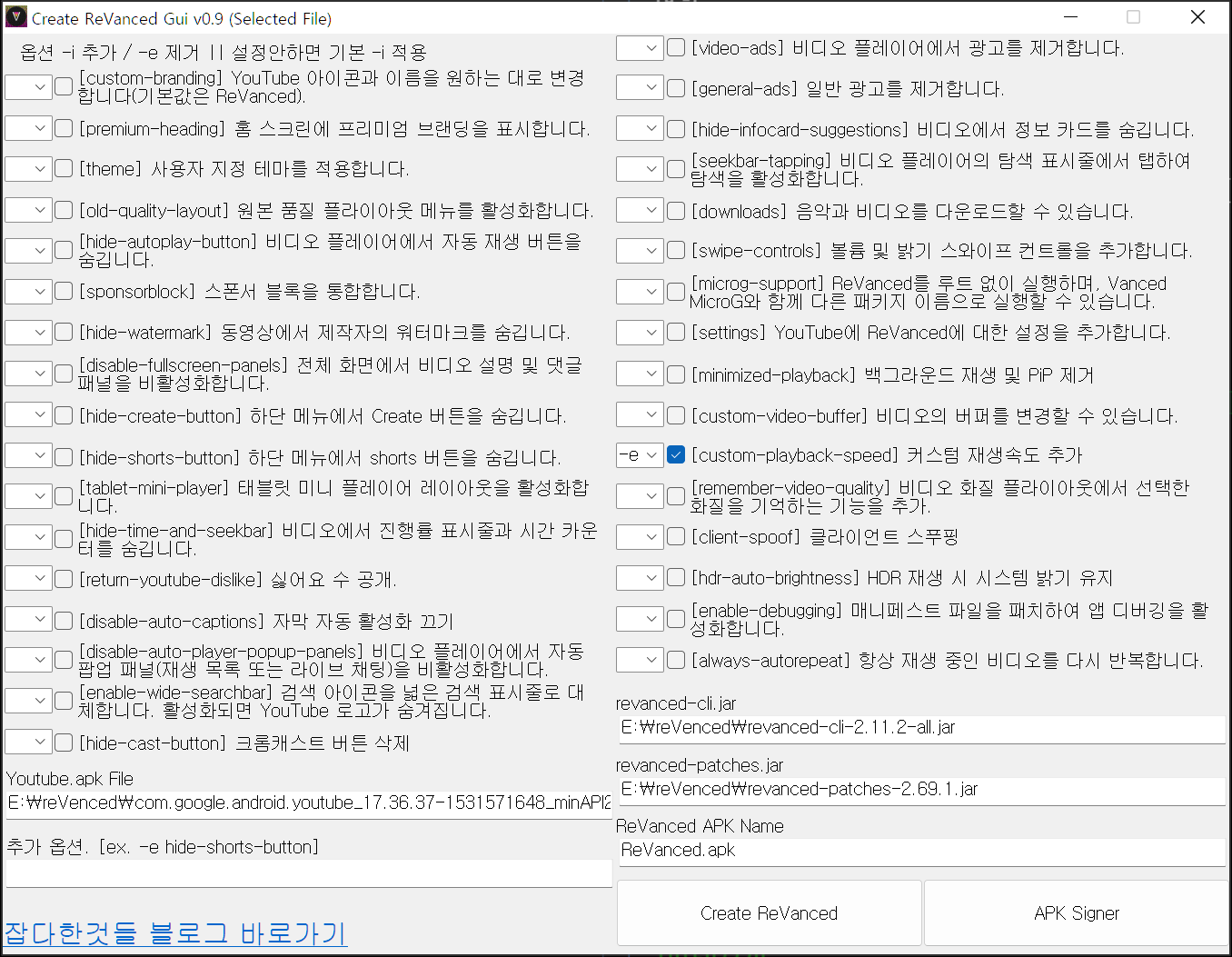The width and height of the screenshot is (1232, 957).
Task: Check hide-infocard-suggestions box
Action: point(676,129)
